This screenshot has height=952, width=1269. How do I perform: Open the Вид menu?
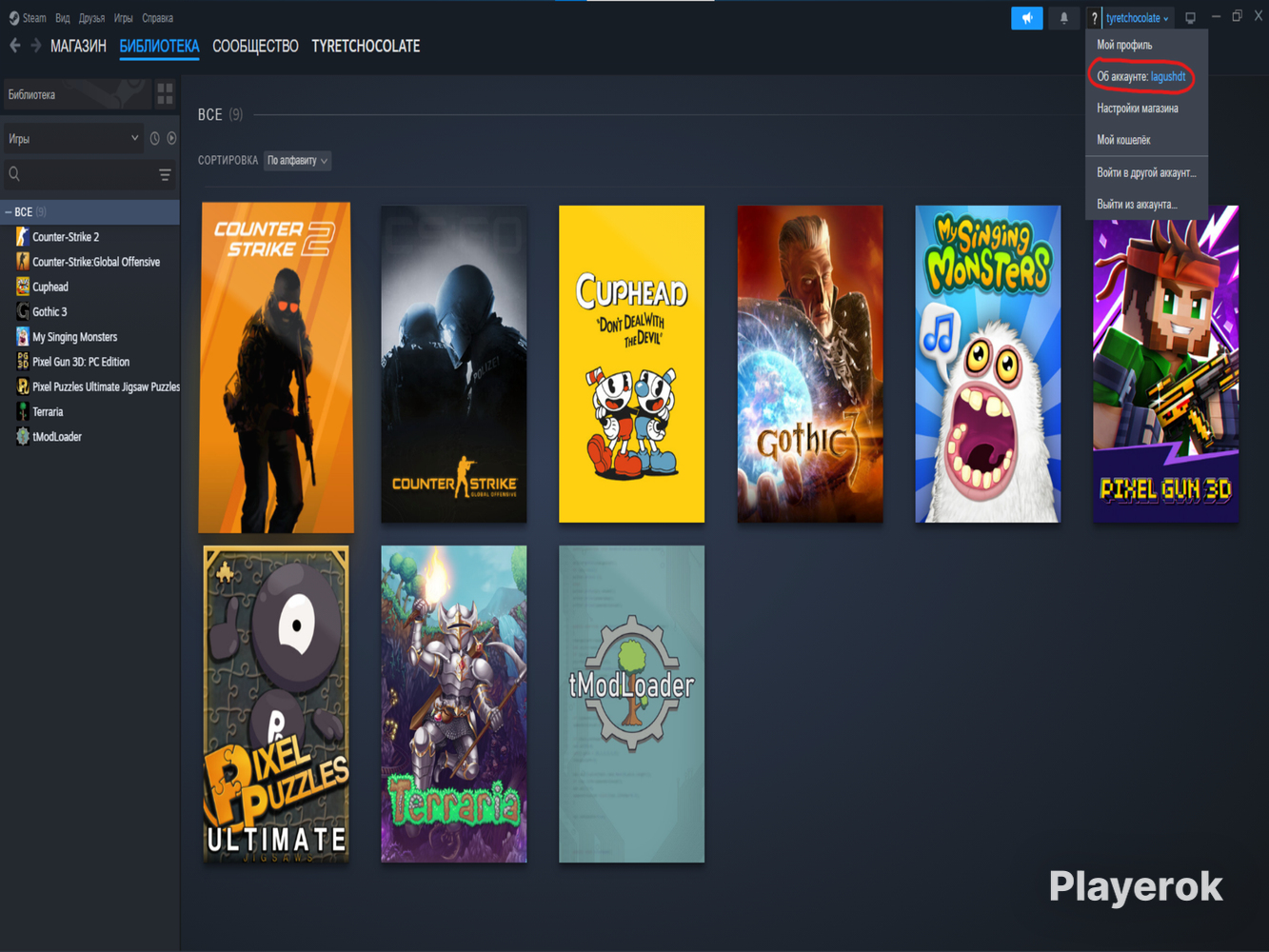[63, 18]
